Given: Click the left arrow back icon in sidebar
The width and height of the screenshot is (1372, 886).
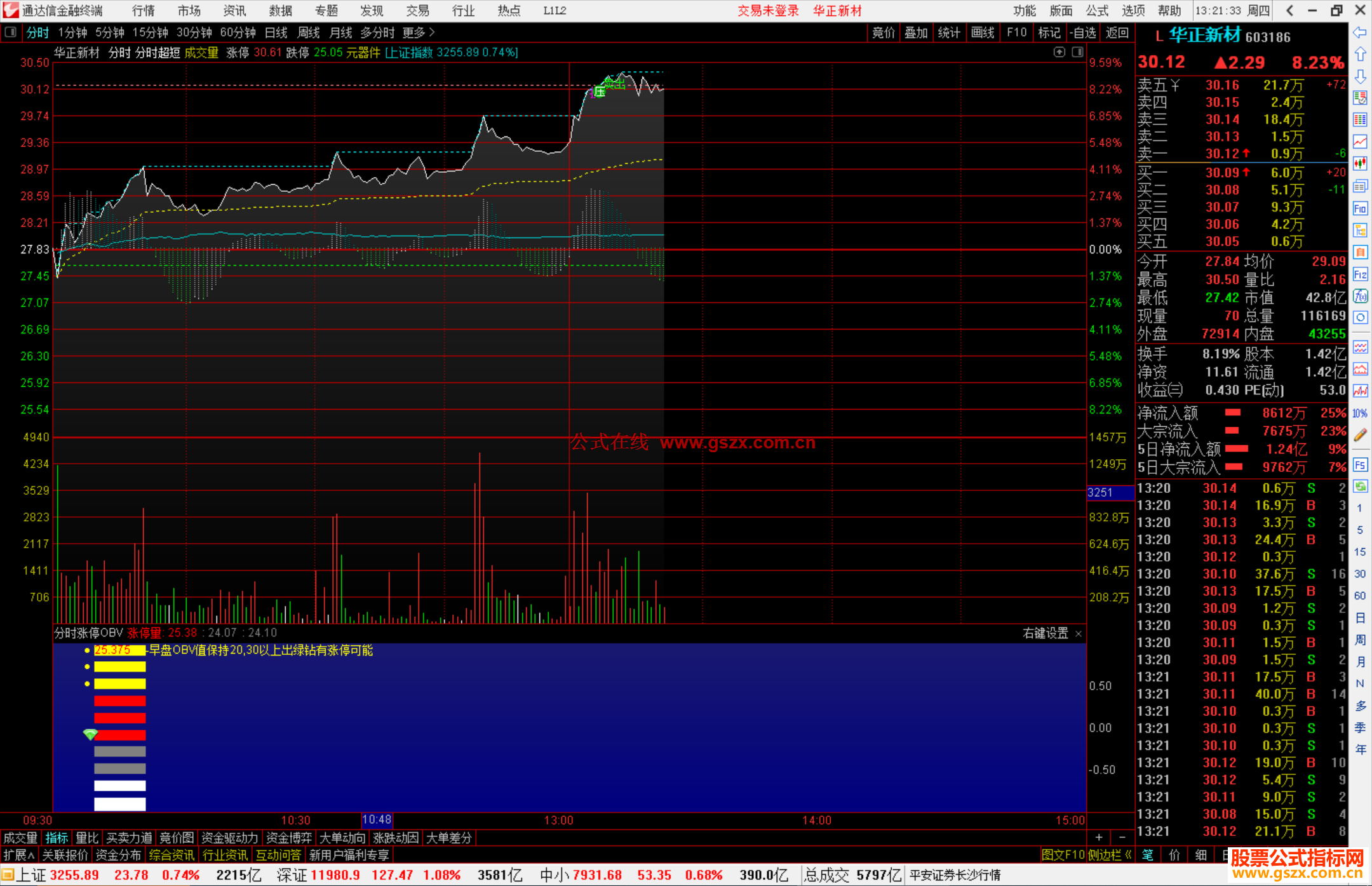Looking at the screenshot, I should pos(1360,32).
